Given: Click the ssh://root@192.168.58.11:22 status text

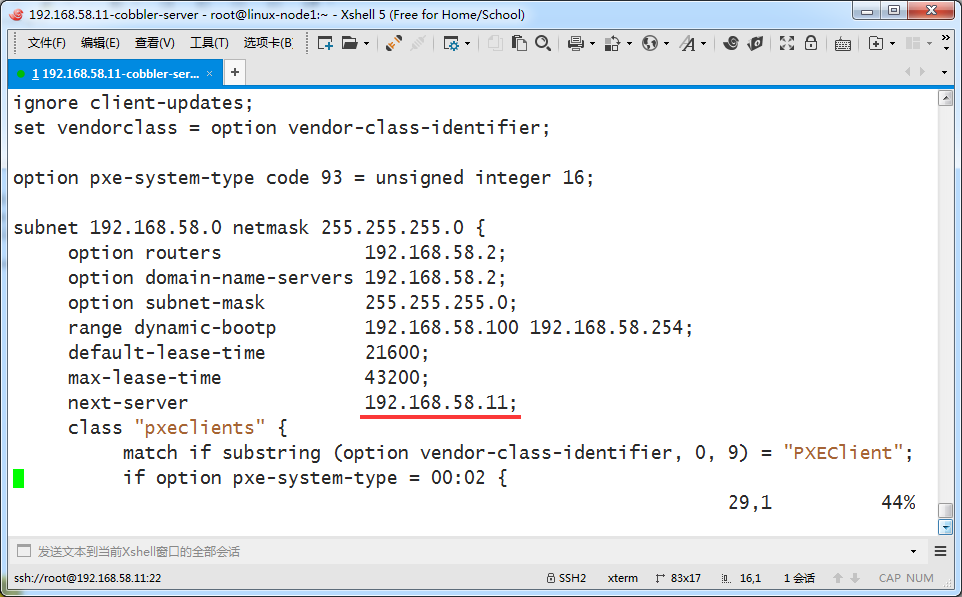Looking at the screenshot, I should pos(88,578).
